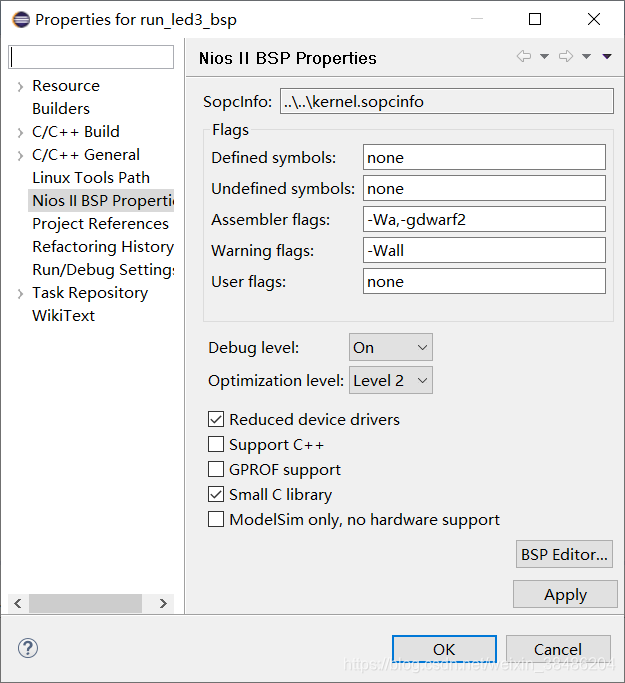
Task: Open the view menu triangle in header
Action: coord(607,56)
